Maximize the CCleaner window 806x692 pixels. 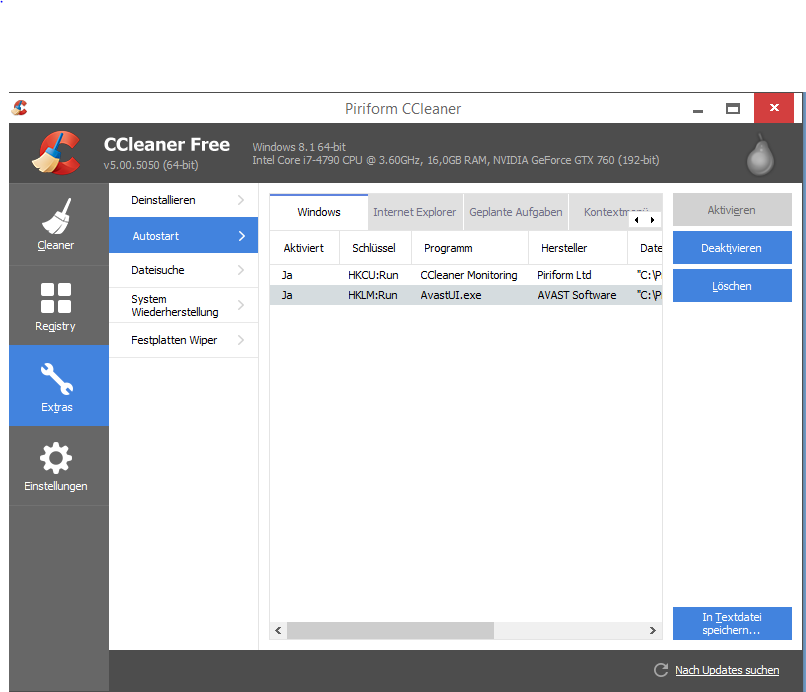(733, 108)
